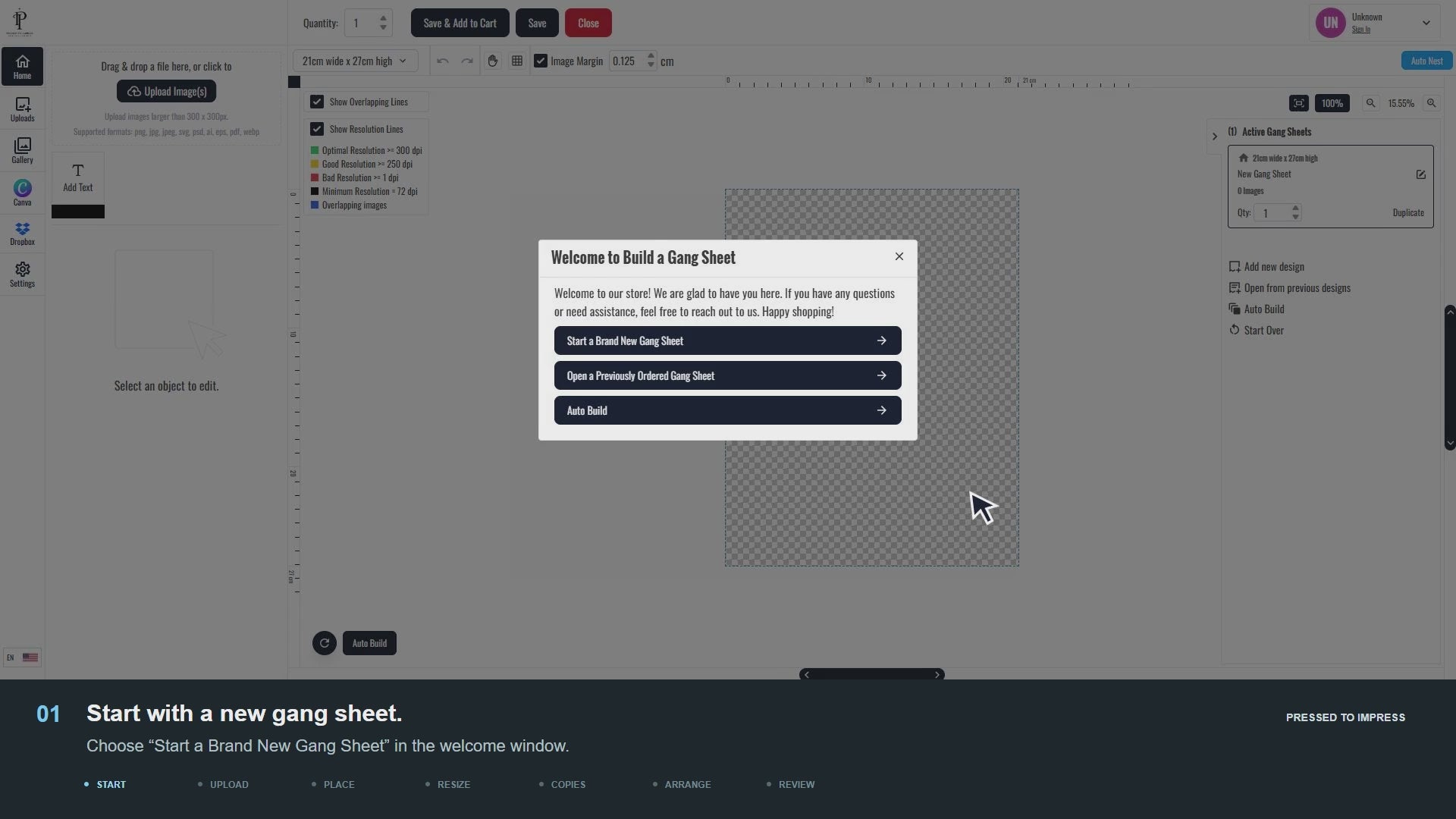Click Auto Build in right panel
Viewport: 1456px width, 819px height.
1257,309
